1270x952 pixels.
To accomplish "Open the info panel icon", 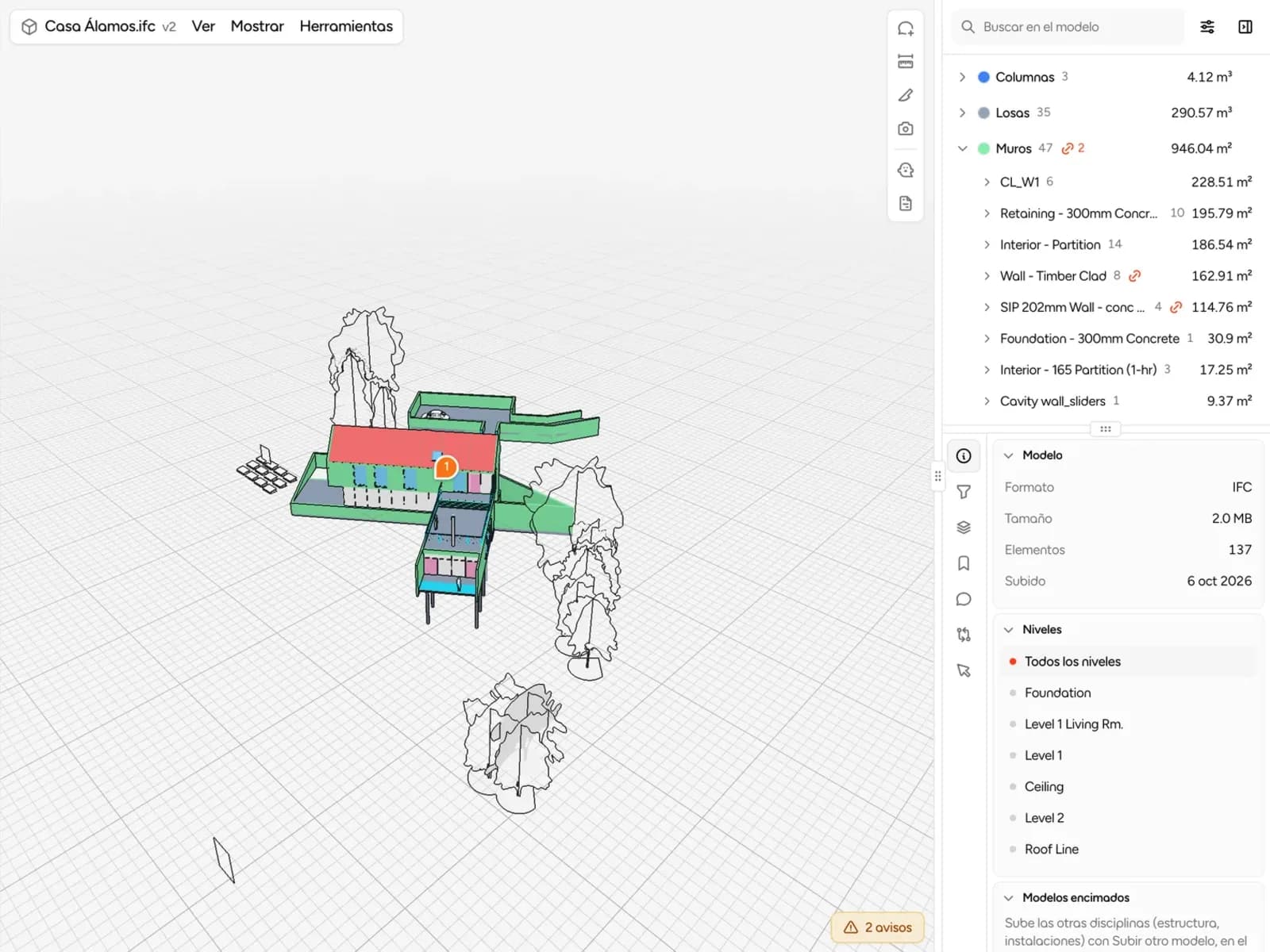I will [x=964, y=456].
